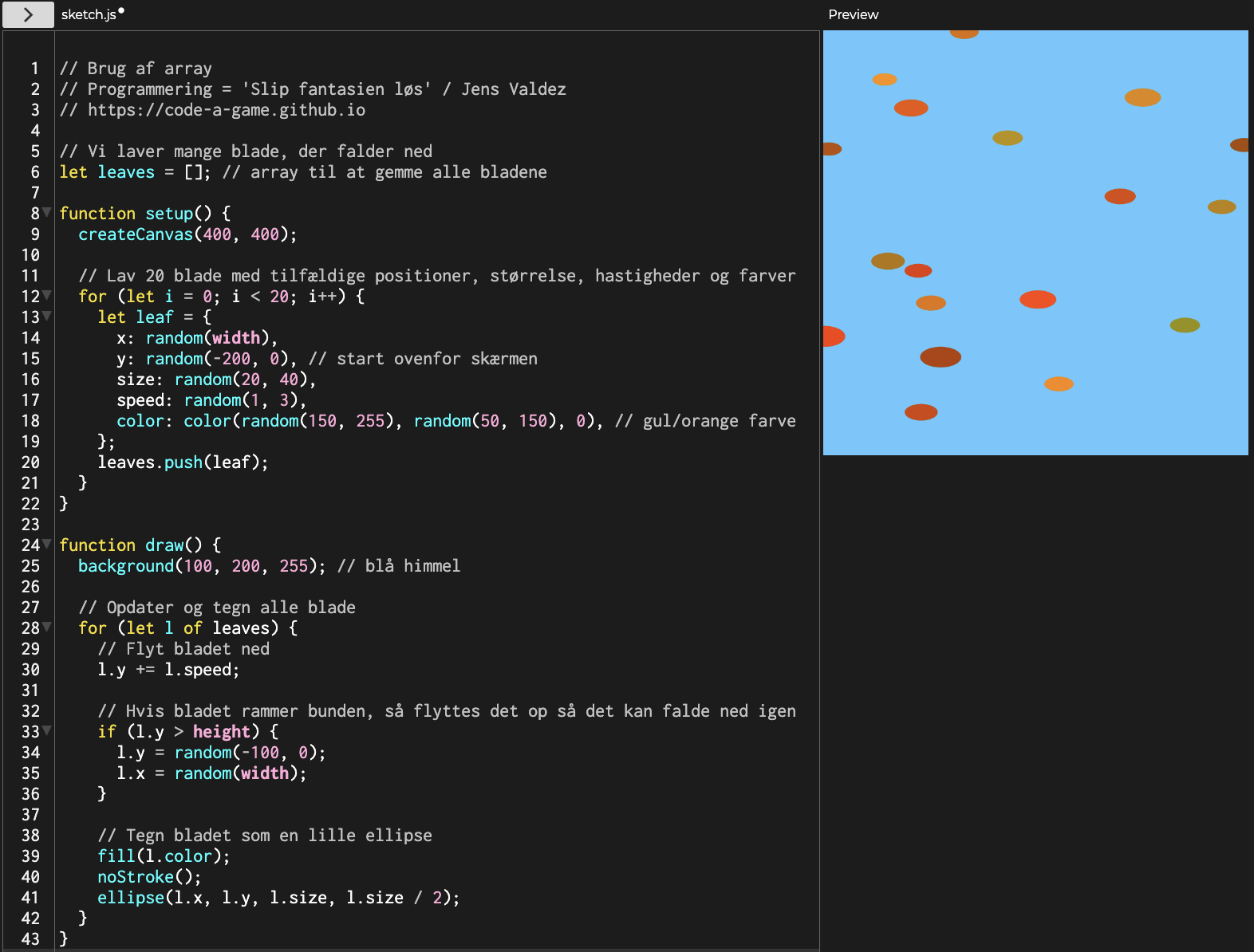
Task: Click the height keyword in the if statement
Action: (x=221, y=732)
